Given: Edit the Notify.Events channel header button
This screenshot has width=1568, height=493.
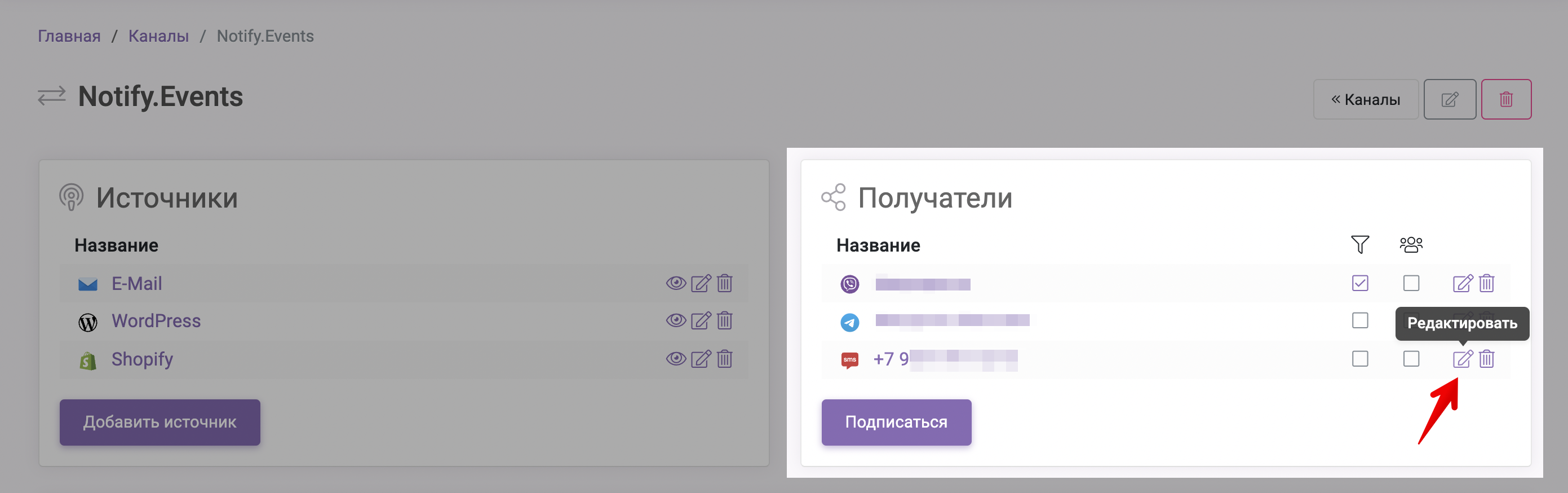Looking at the screenshot, I should [x=1450, y=99].
